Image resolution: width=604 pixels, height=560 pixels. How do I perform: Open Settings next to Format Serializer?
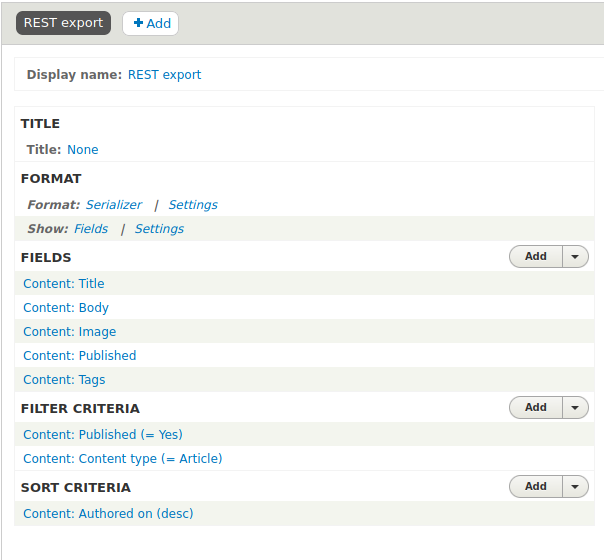tap(193, 205)
